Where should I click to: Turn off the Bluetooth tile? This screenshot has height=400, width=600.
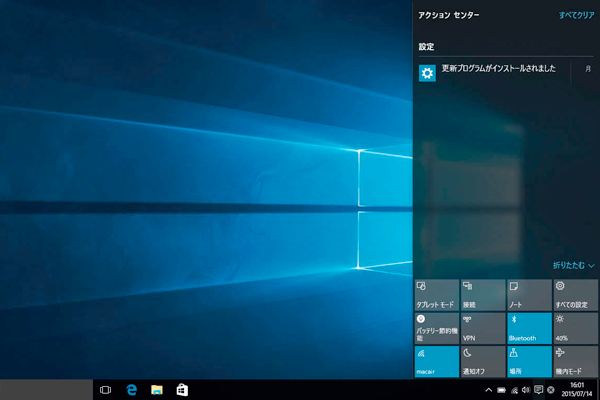529,328
